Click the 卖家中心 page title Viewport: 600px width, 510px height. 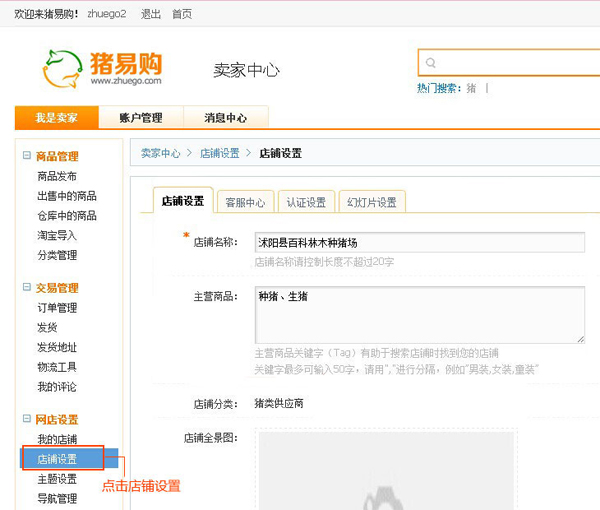246,70
